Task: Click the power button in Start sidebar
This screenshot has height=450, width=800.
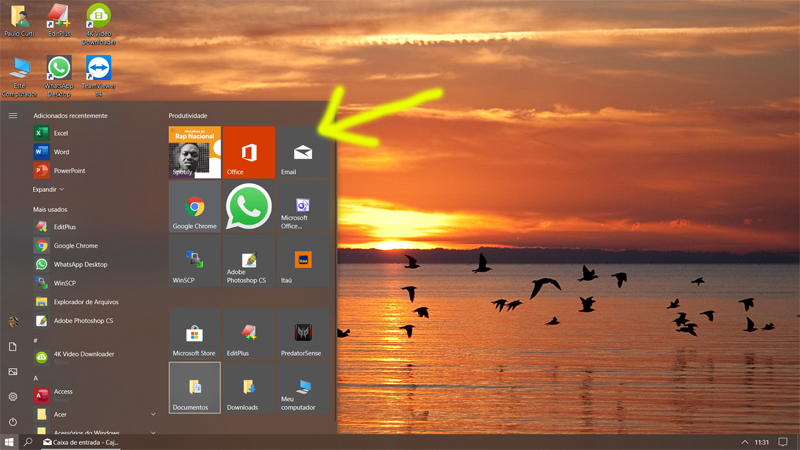Action: click(13, 422)
